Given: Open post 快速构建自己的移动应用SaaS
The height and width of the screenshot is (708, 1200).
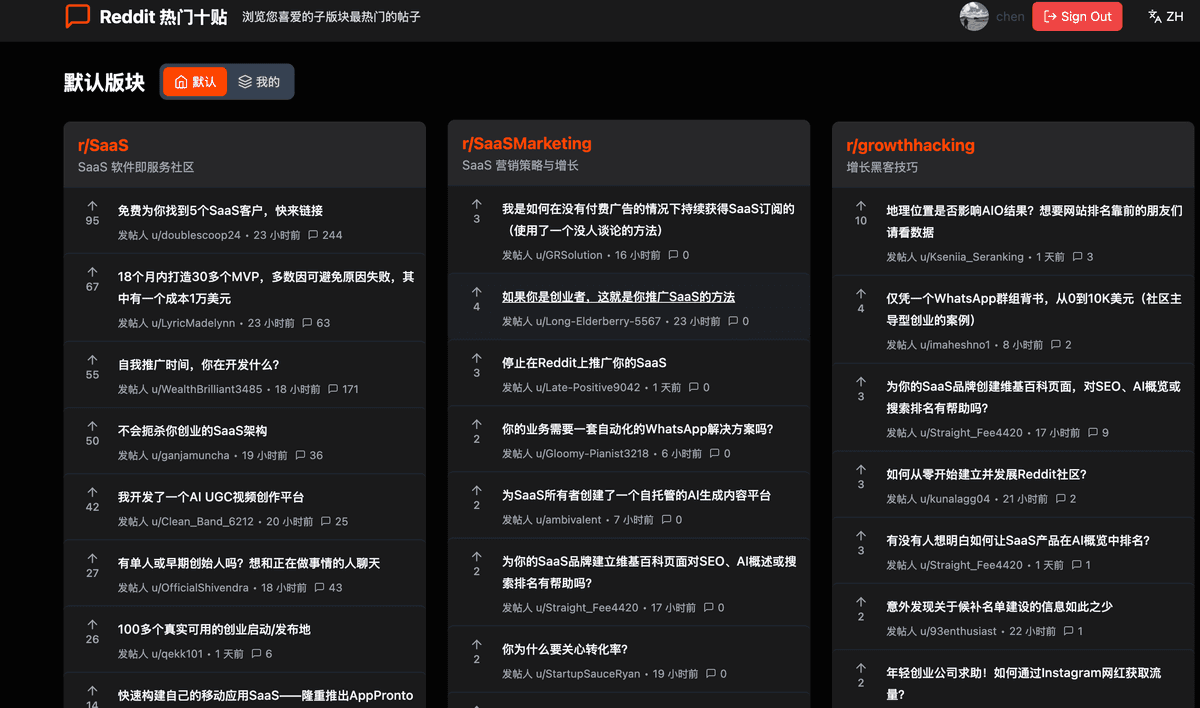Looking at the screenshot, I should tap(265, 696).
